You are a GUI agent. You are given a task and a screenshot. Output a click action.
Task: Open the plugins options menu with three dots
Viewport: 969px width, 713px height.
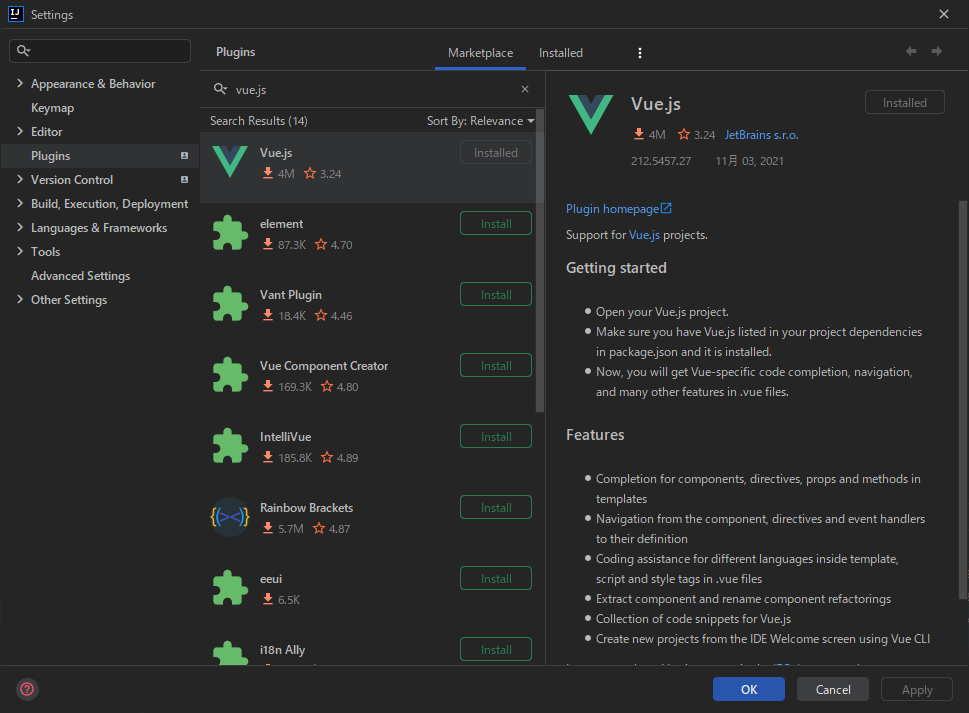(x=639, y=52)
